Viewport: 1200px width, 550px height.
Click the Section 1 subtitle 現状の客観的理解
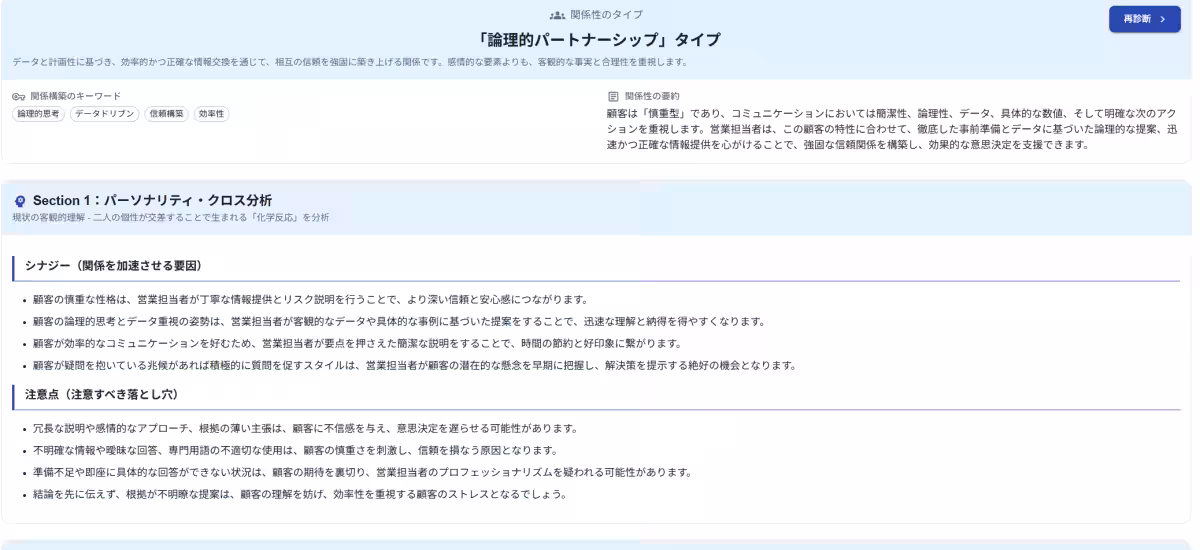coord(170,218)
